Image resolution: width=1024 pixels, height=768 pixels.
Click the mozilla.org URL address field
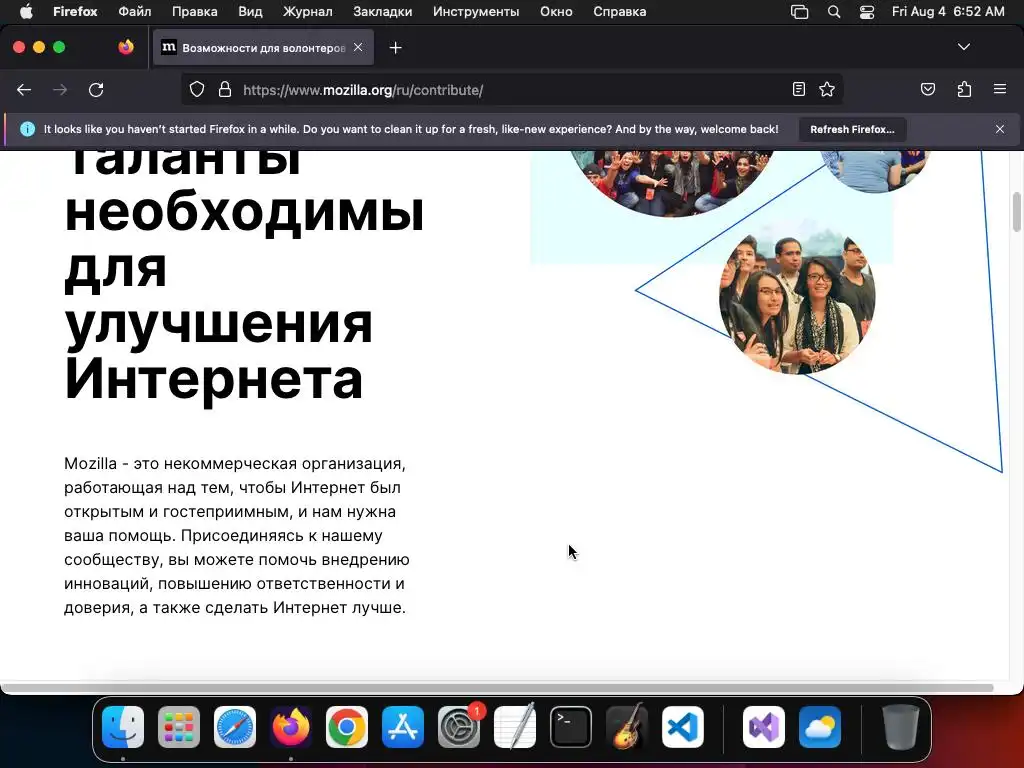511,90
